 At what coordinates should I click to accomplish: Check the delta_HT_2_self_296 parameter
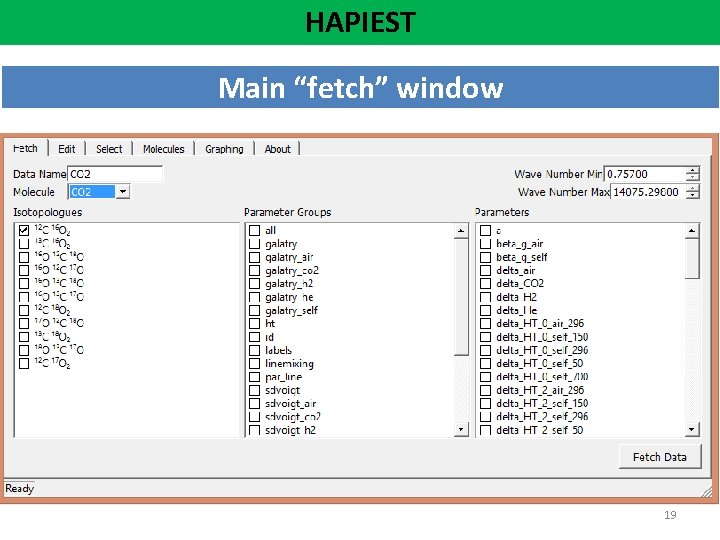click(x=485, y=416)
